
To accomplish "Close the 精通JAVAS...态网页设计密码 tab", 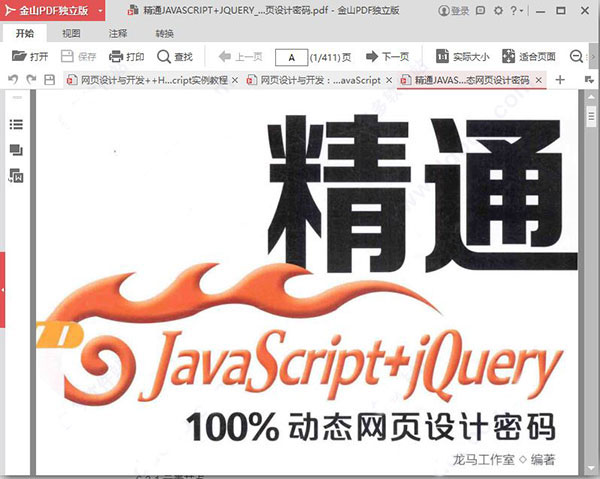I will pyautogui.click(x=539, y=80).
